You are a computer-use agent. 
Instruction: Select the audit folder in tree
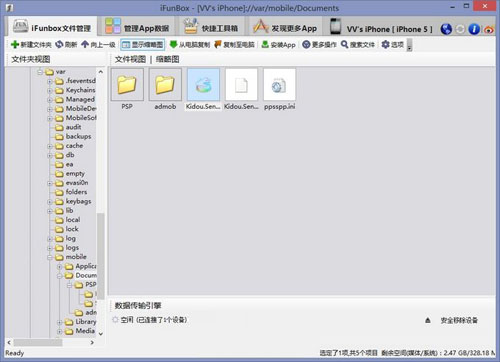(x=73, y=127)
